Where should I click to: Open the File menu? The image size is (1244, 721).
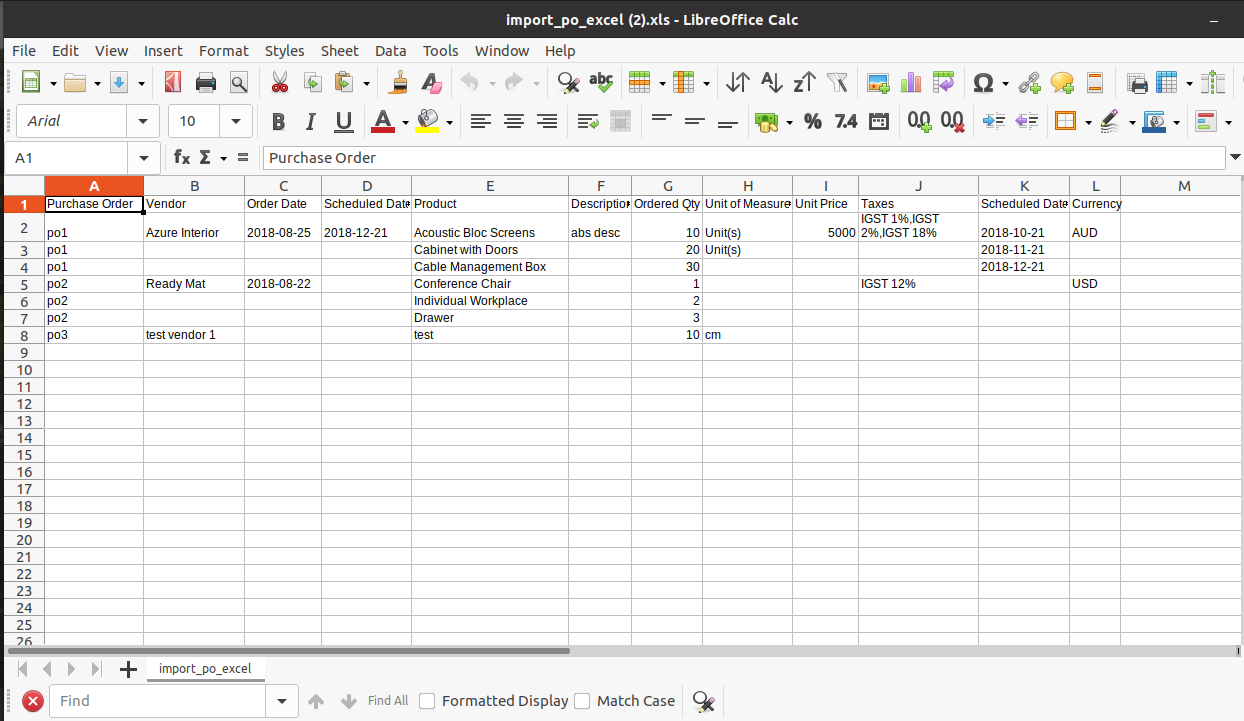[24, 50]
